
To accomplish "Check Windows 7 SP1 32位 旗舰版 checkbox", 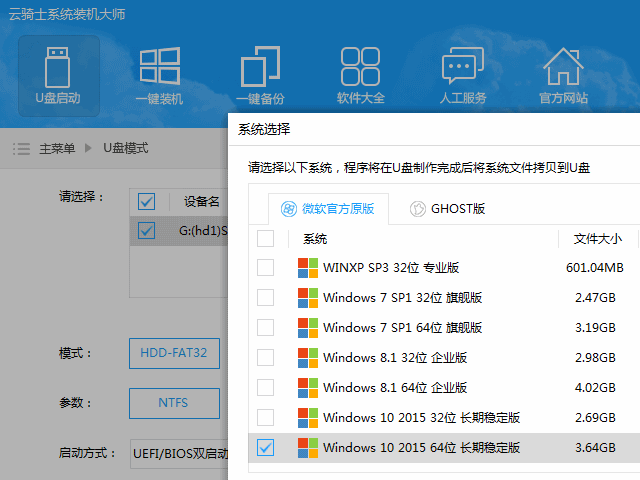I will (x=265, y=298).
